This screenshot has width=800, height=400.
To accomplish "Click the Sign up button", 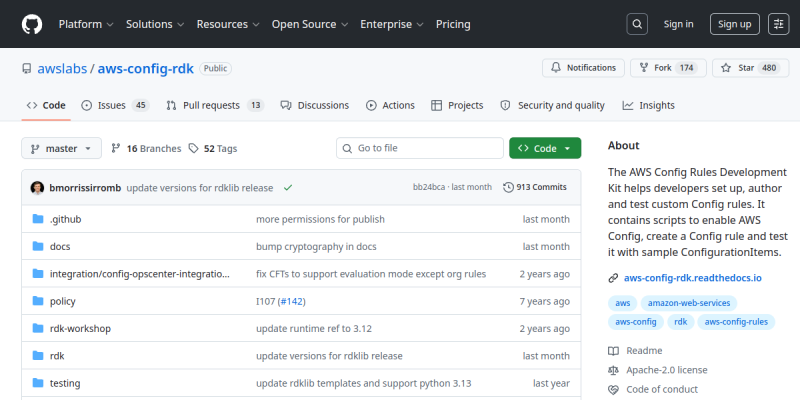I will (x=735, y=24).
